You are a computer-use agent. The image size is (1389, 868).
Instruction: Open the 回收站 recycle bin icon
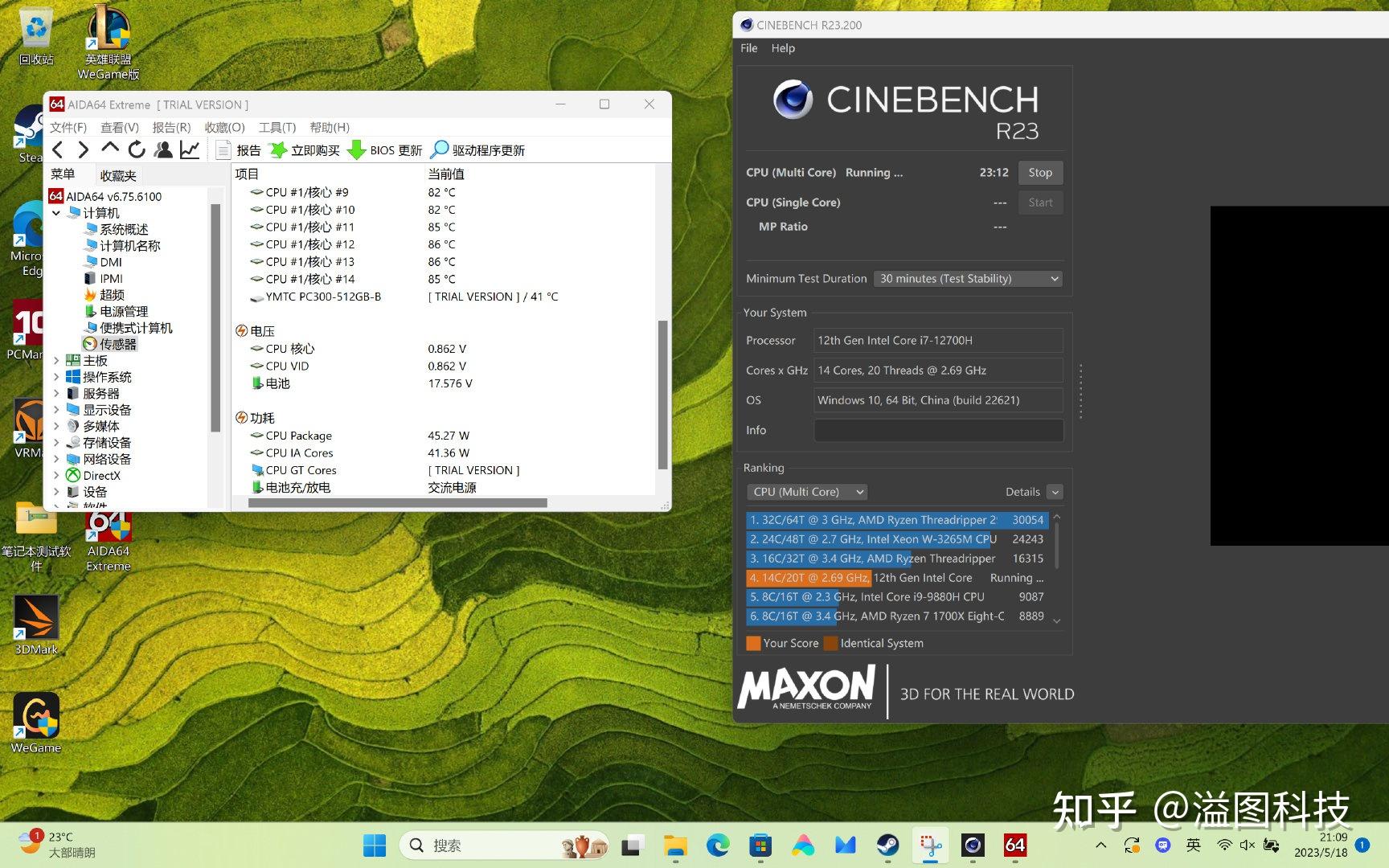coord(36,38)
